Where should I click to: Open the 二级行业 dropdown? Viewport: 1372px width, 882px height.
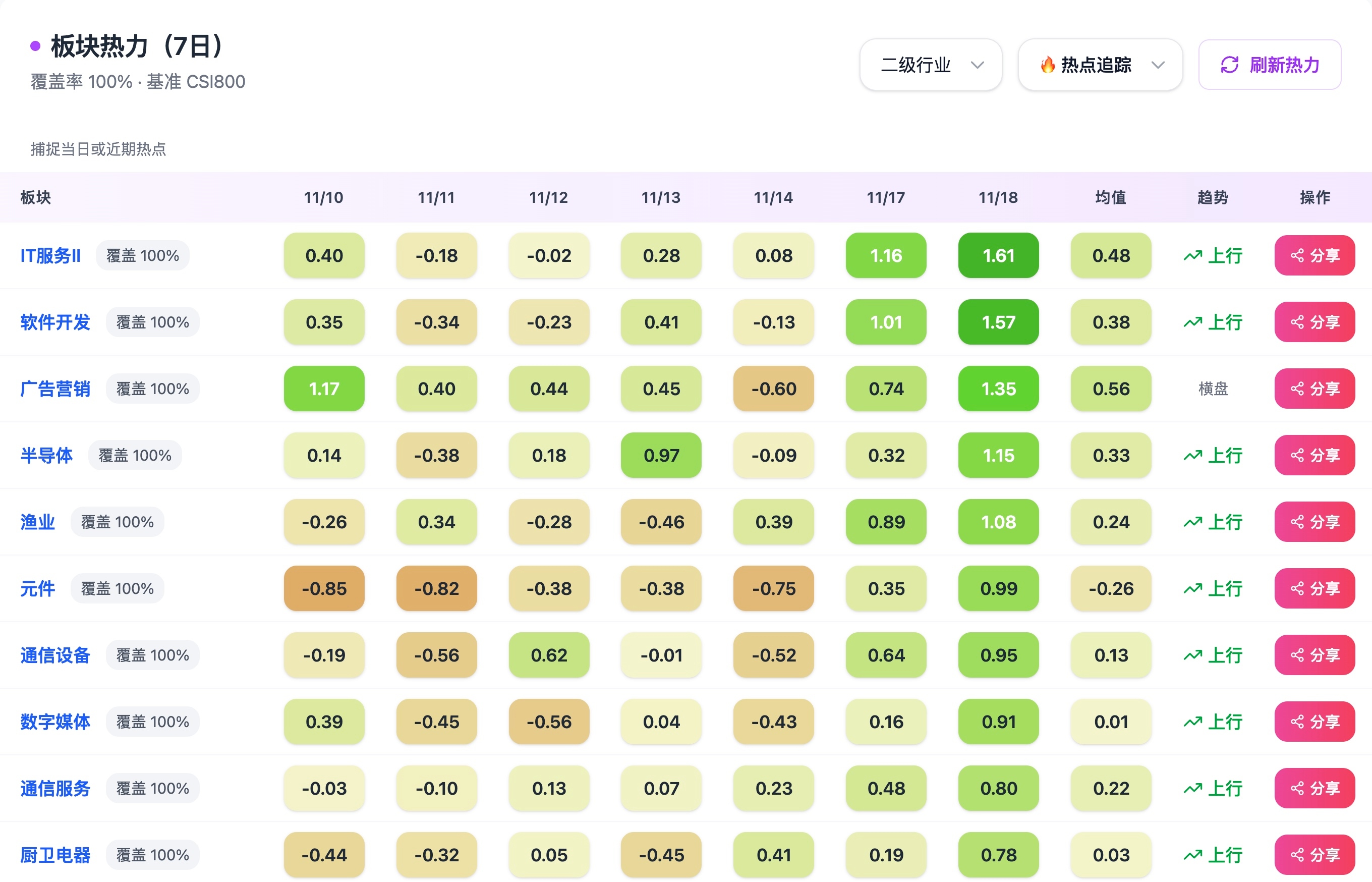(930, 65)
